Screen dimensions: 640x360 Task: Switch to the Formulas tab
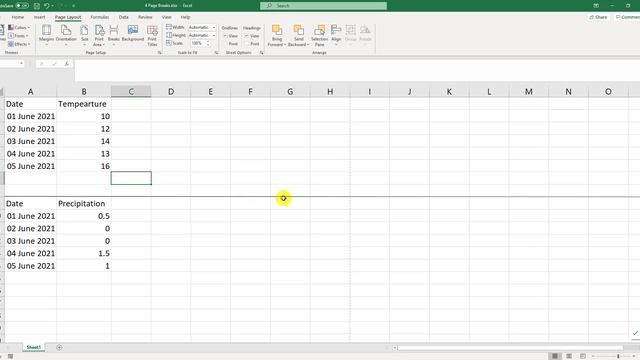(100, 17)
